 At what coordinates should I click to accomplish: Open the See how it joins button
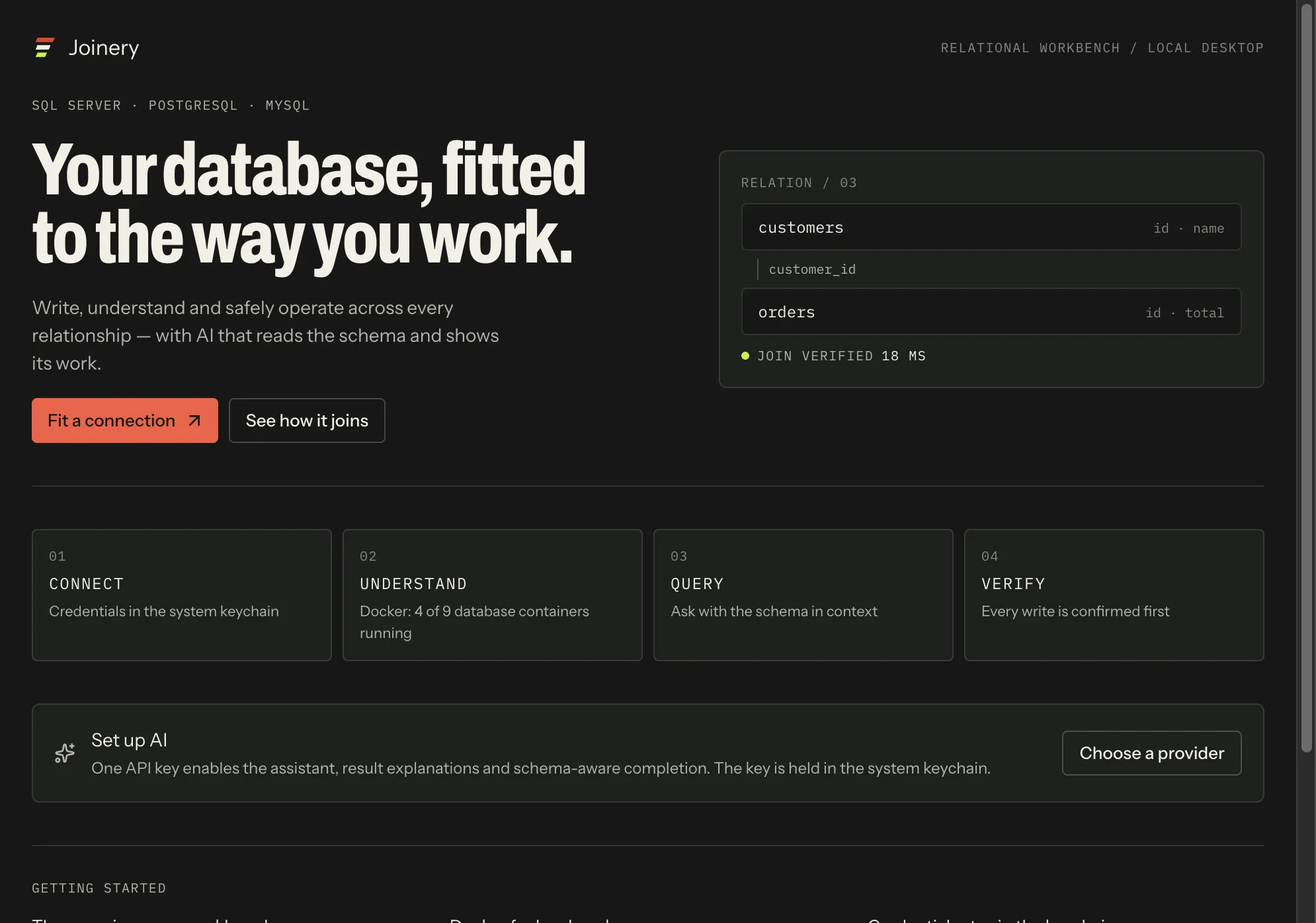pyautogui.click(x=307, y=421)
